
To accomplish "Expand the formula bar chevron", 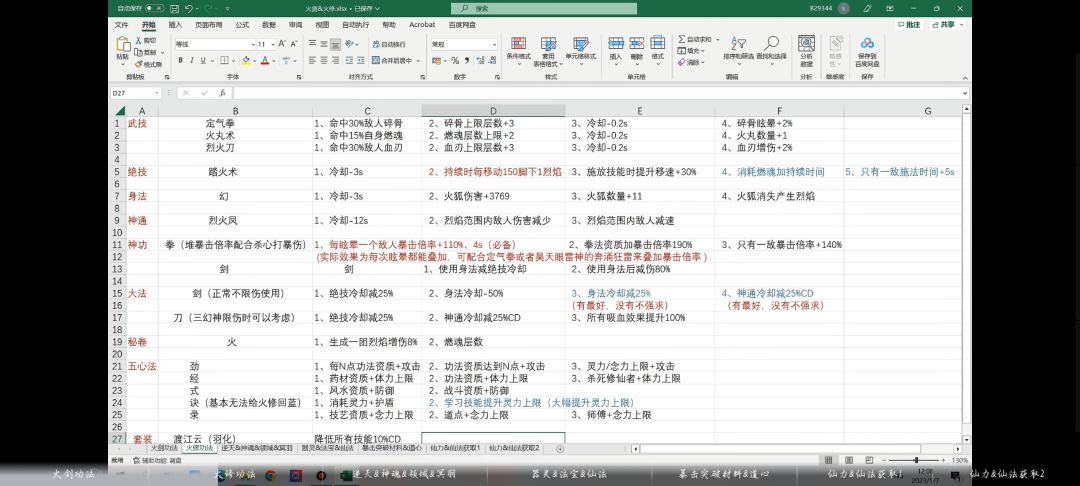I will (x=965, y=93).
